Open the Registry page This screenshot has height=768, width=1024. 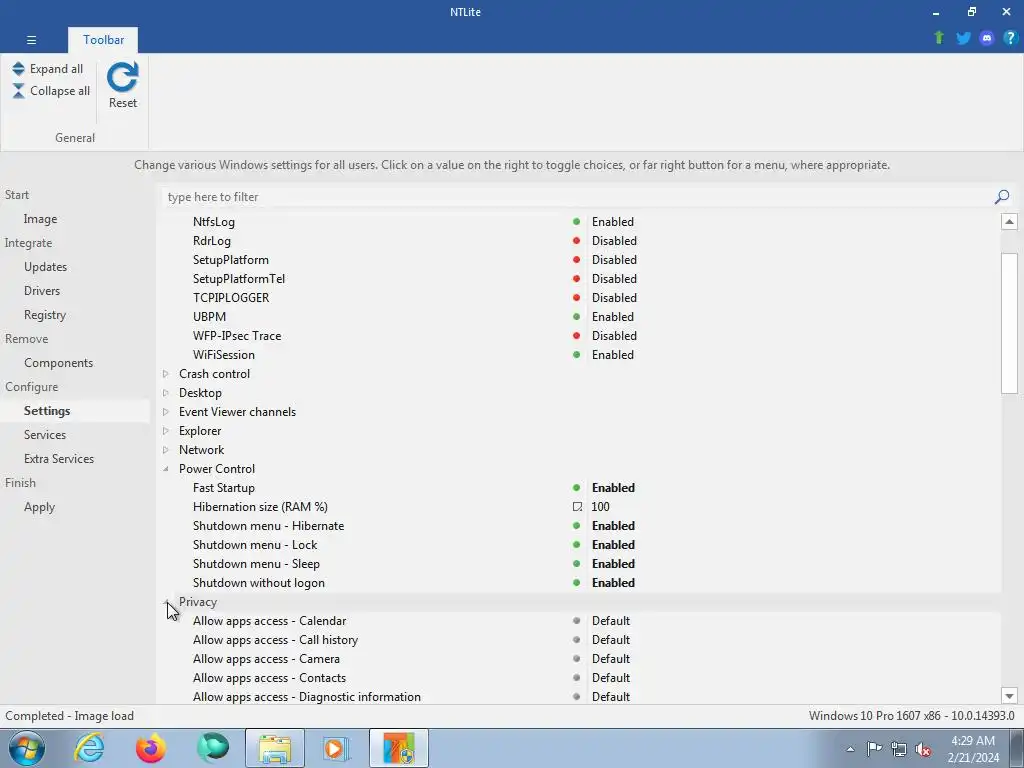click(44, 315)
